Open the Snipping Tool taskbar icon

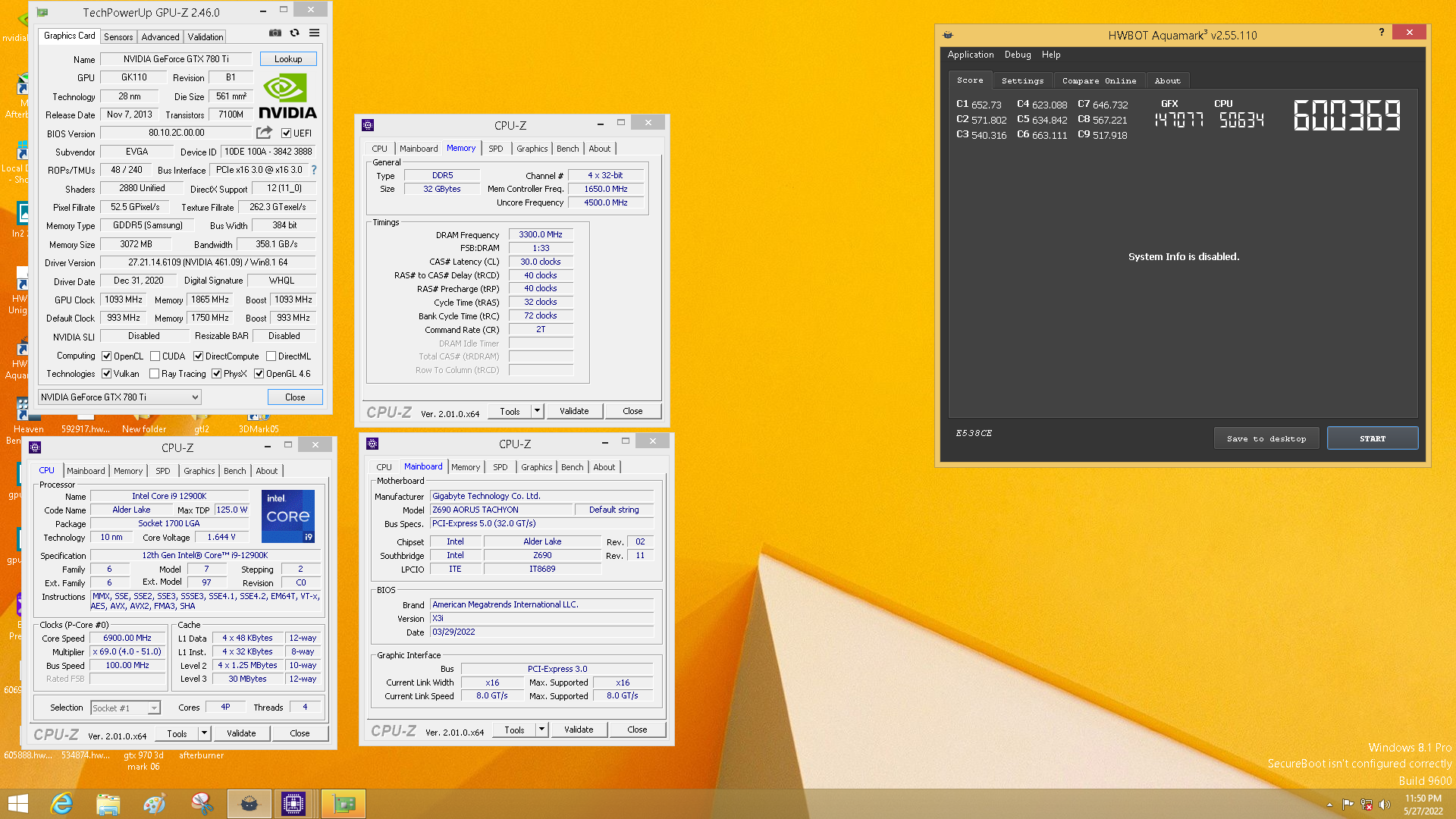coord(202,804)
